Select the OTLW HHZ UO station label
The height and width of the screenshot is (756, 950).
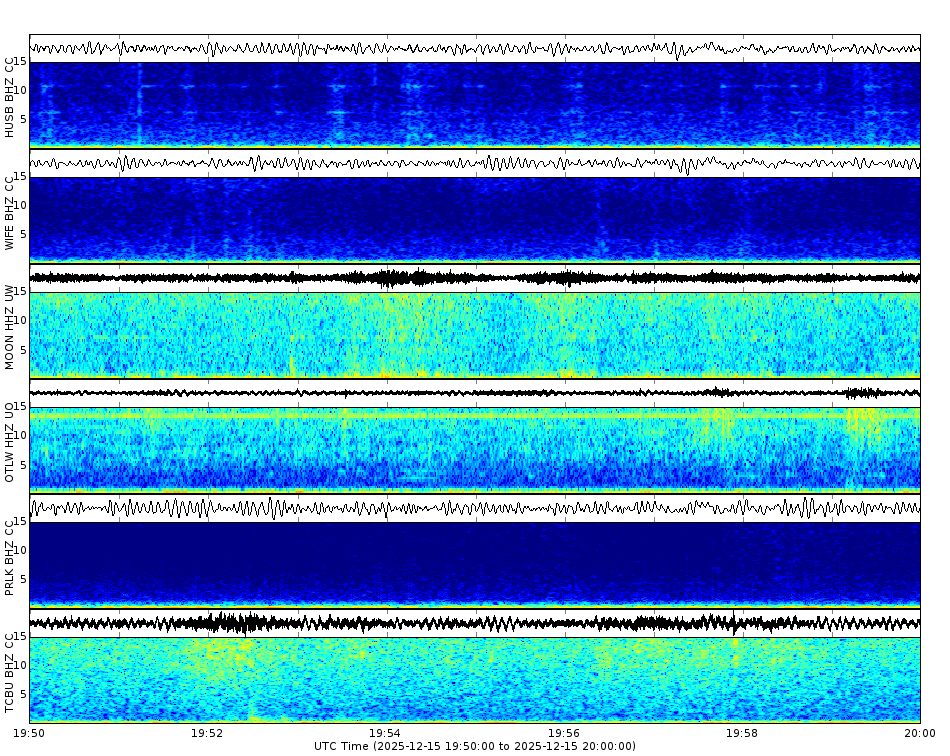(10, 440)
